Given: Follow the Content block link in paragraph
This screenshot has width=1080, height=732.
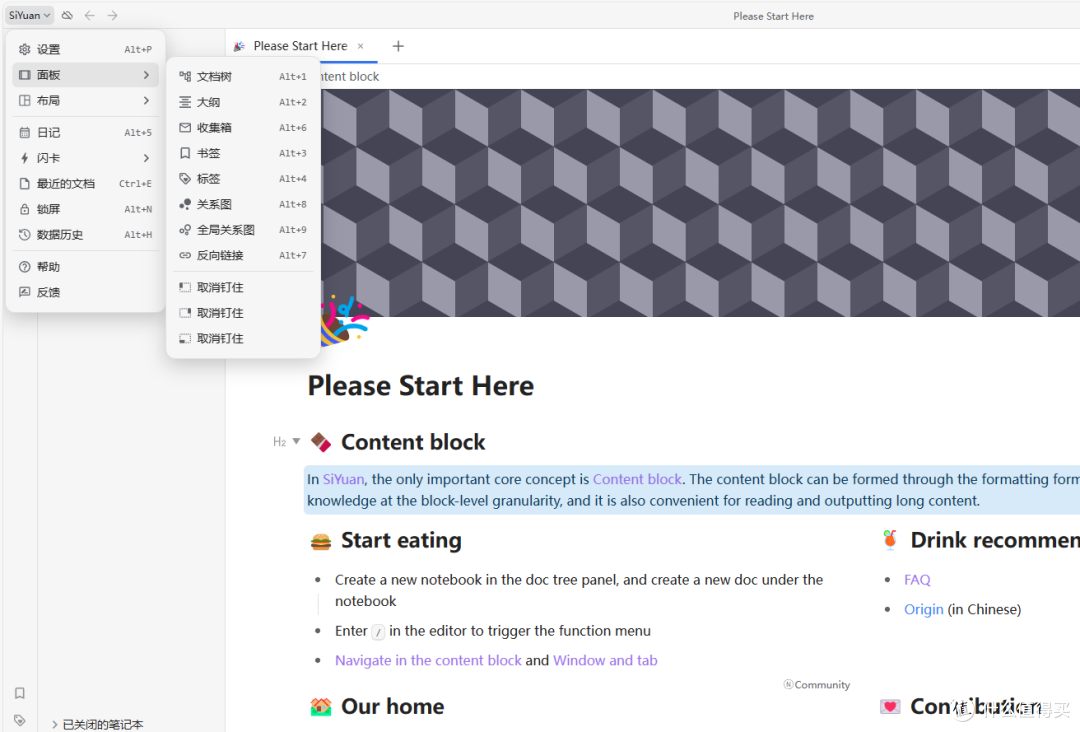Looking at the screenshot, I should (637, 479).
